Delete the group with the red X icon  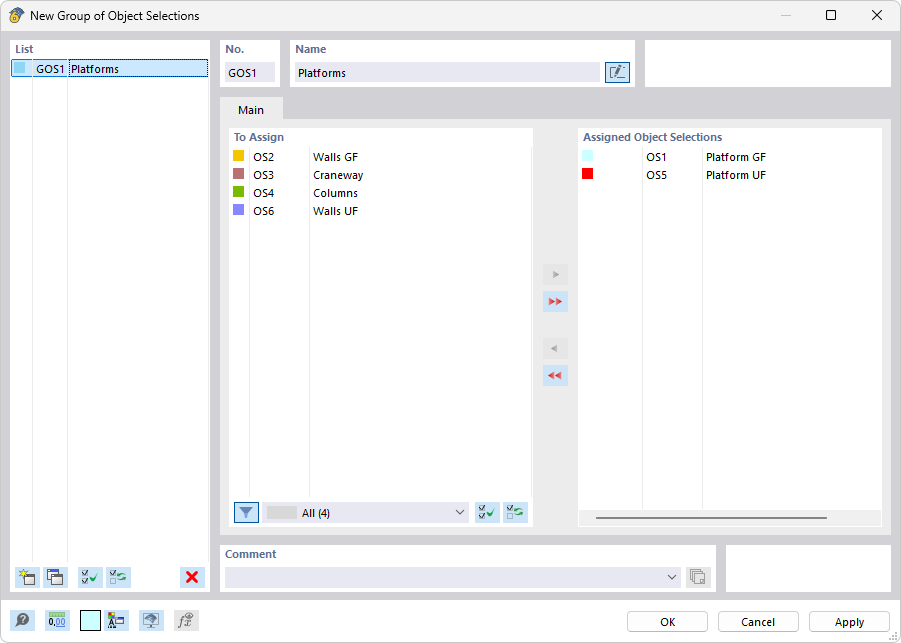(x=191, y=577)
